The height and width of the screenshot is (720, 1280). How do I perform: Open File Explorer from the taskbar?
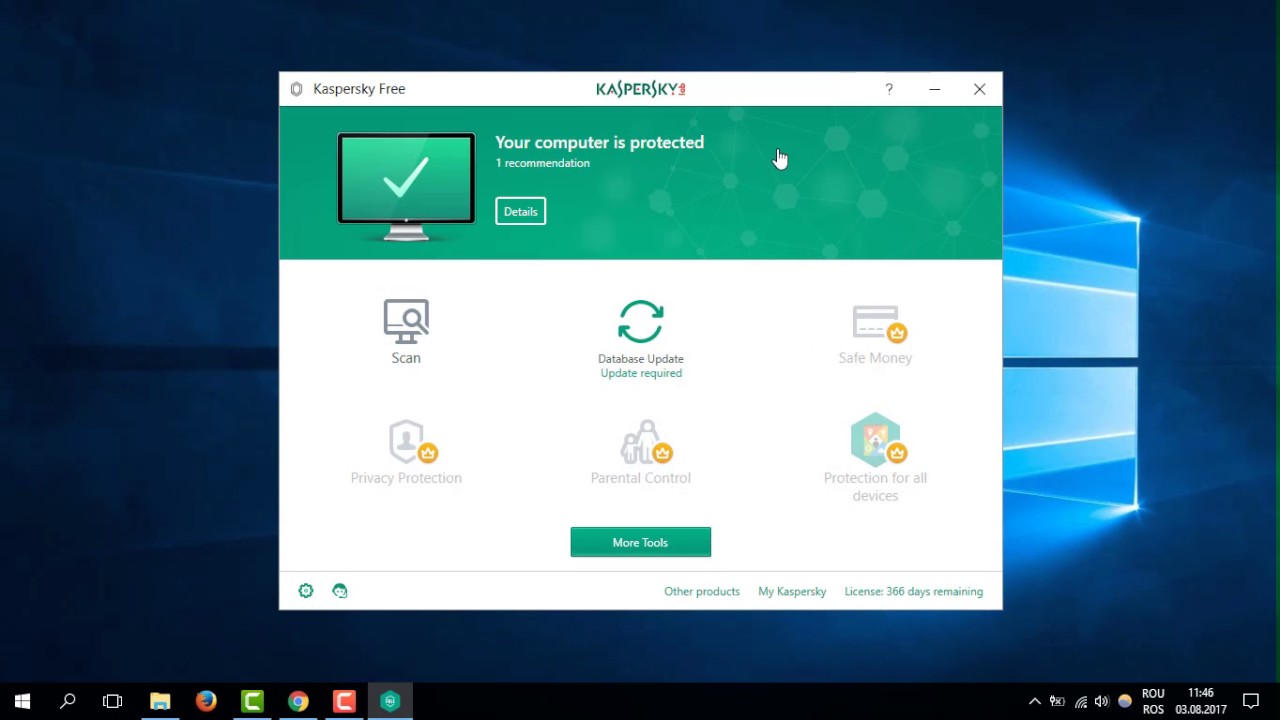(x=160, y=701)
